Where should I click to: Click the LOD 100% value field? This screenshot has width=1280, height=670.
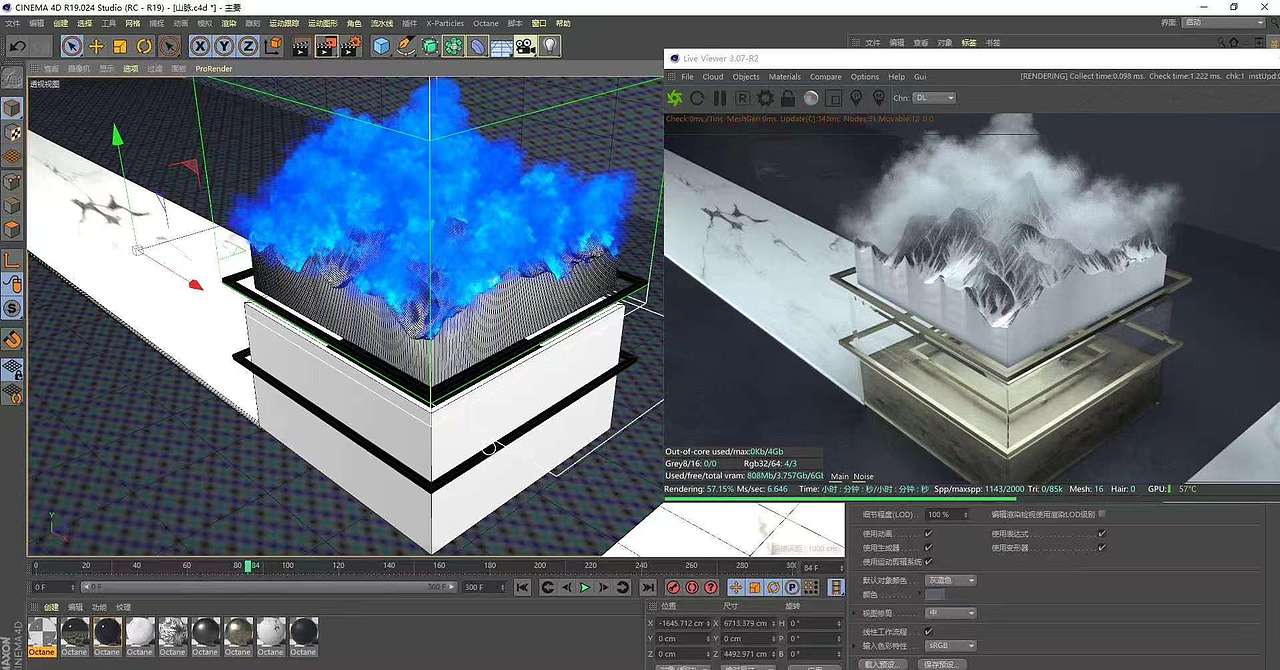947,514
